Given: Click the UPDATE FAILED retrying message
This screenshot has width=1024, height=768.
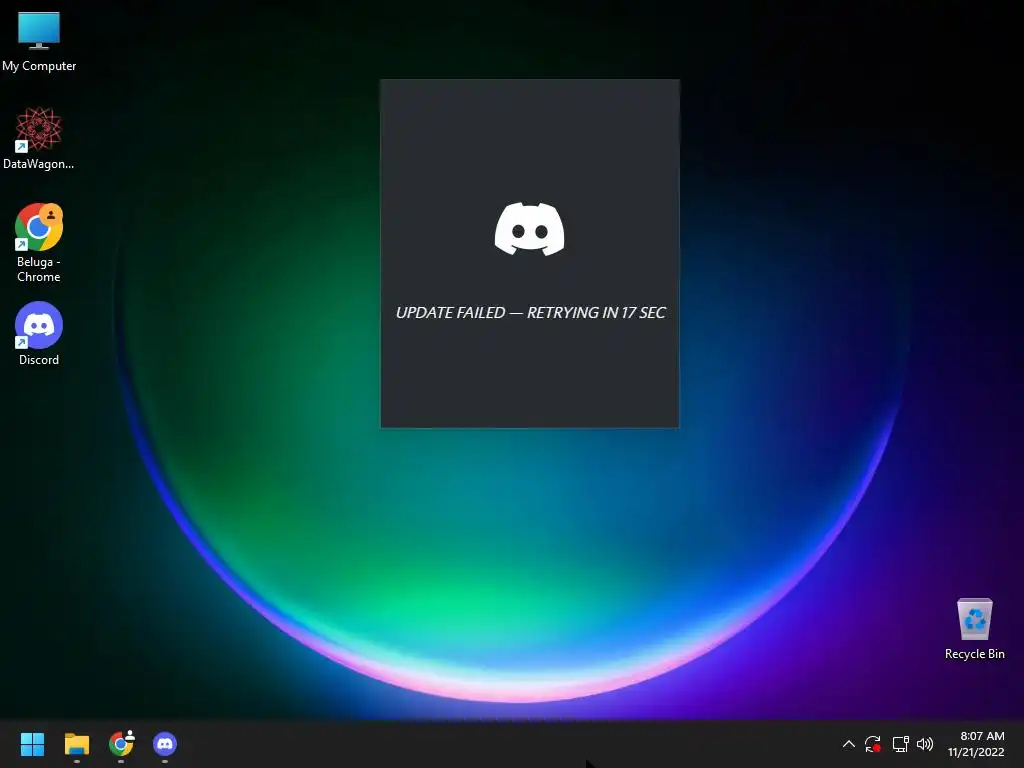Looking at the screenshot, I should click(x=530, y=313).
